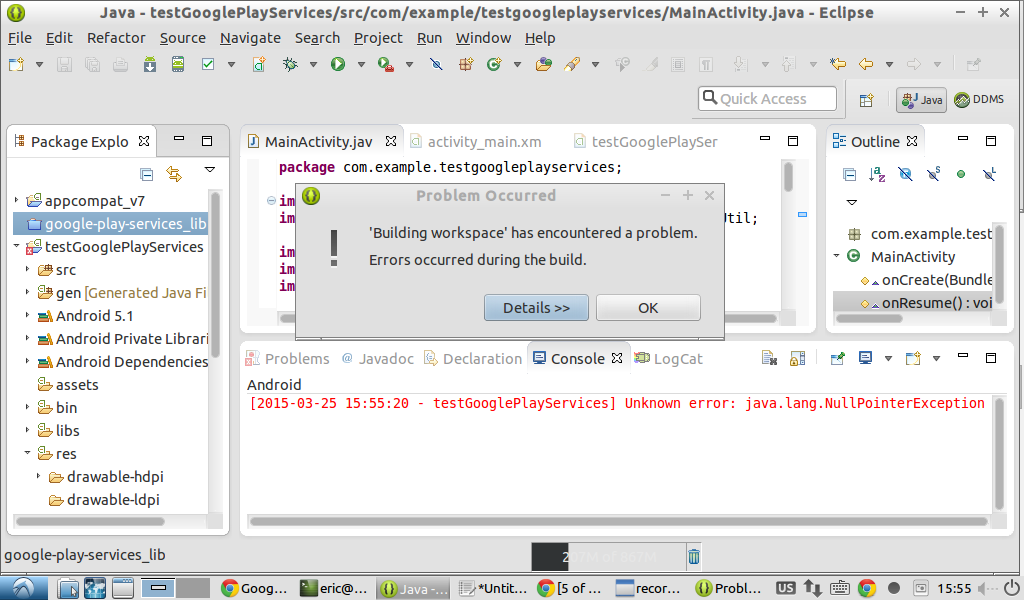Click Chrome icon in system tray
This screenshot has width=1024, height=600.
(867, 588)
